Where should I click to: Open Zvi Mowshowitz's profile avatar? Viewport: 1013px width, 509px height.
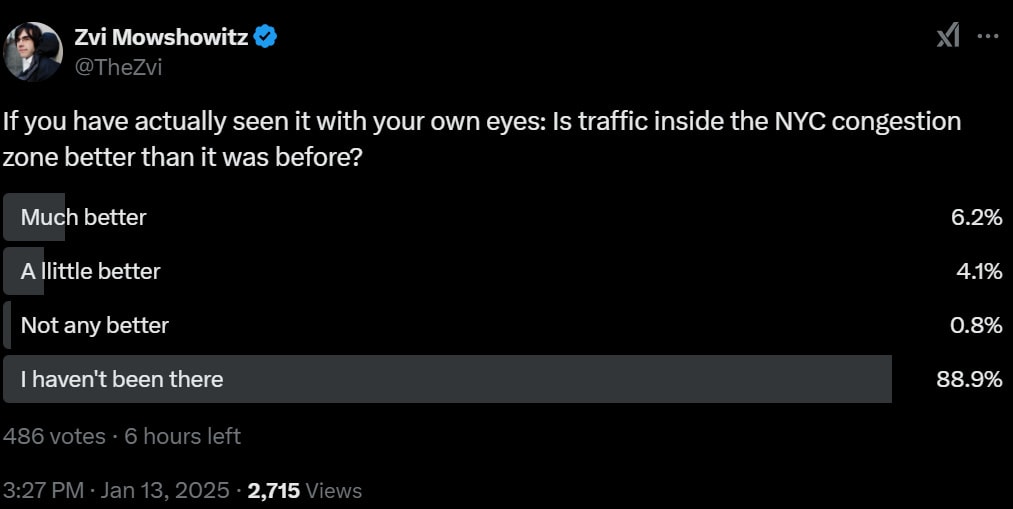[x=33, y=52]
